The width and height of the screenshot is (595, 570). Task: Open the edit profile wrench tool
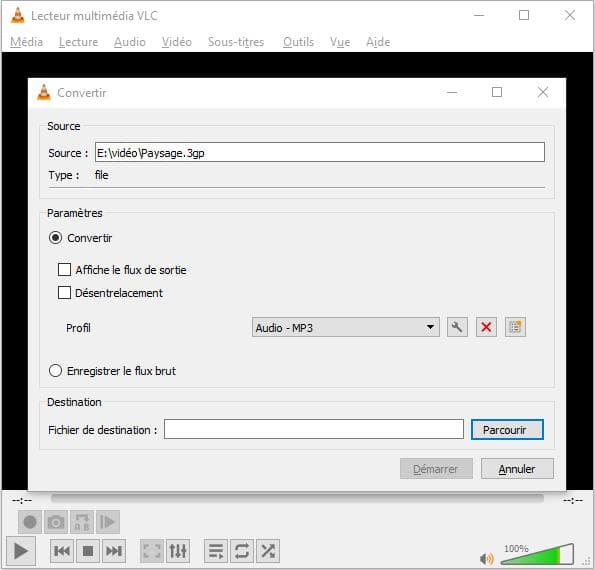pyautogui.click(x=457, y=327)
